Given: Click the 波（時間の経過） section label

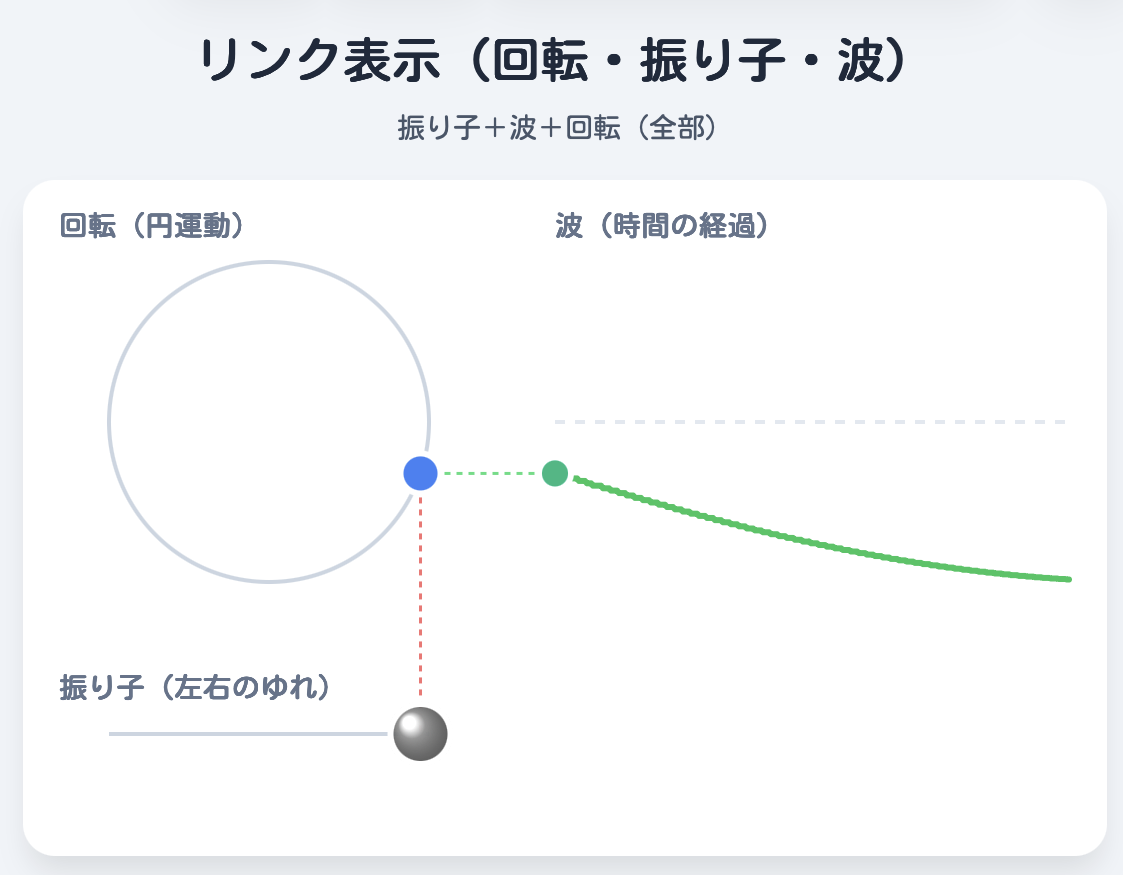Looking at the screenshot, I should pyautogui.click(x=665, y=226).
